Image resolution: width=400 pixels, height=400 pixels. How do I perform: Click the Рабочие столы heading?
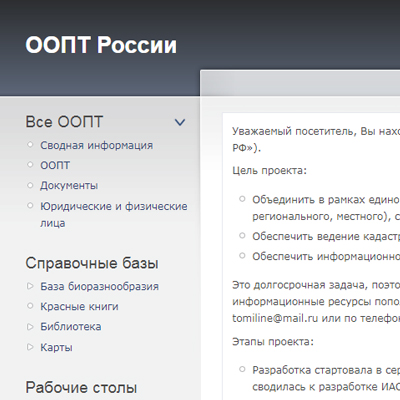click(x=81, y=388)
